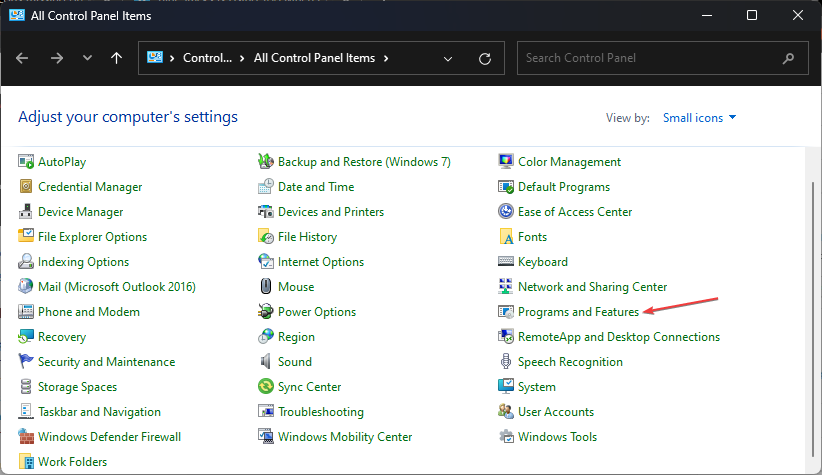
Task: Click the Sync Center green icon
Action: click(266, 386)
